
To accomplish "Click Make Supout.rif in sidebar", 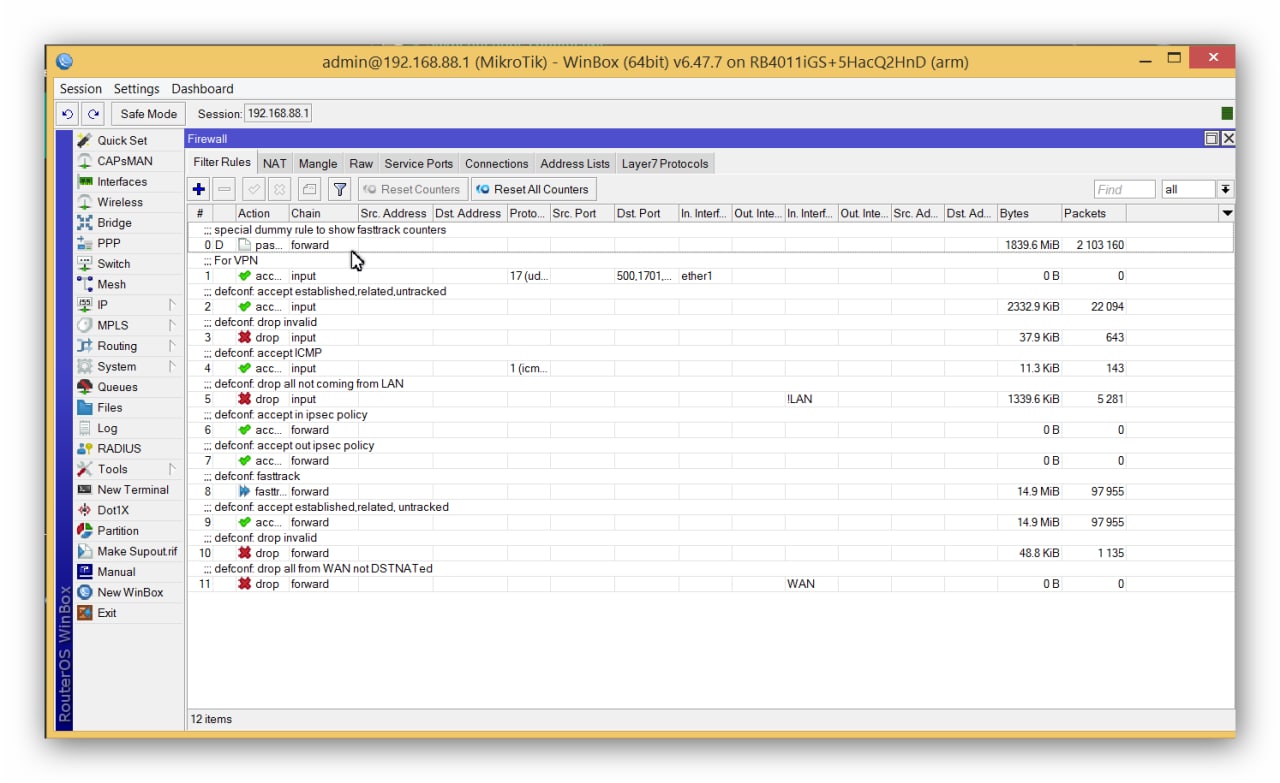I will (136, 551).
